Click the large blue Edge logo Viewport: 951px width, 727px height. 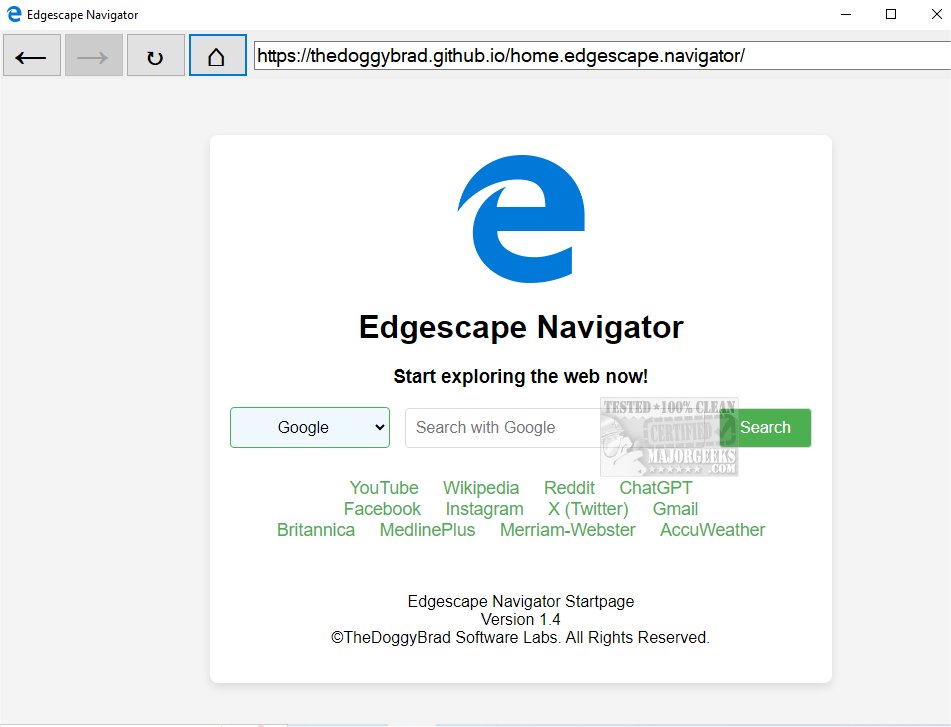pos(521,218)
